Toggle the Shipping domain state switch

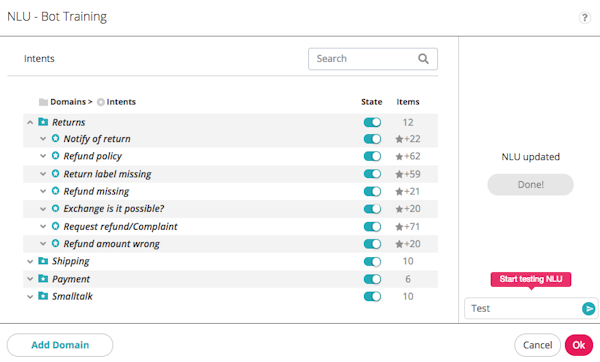click(372, 261)
